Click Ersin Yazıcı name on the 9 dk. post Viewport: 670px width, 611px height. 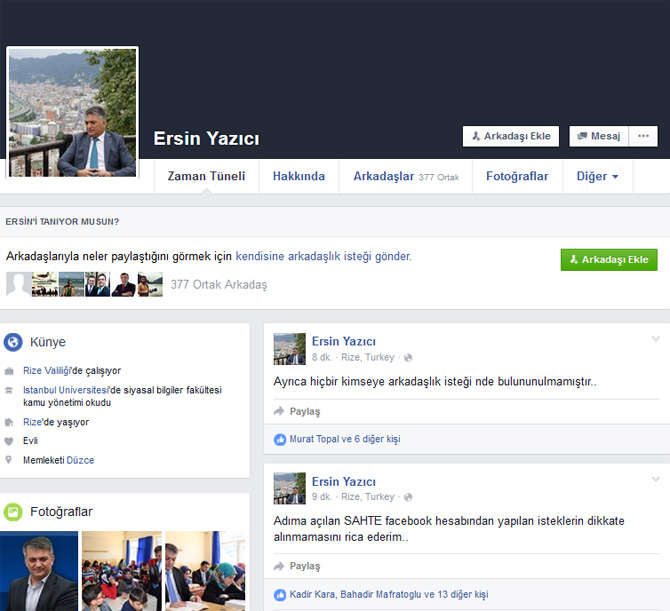pos(344,482)
